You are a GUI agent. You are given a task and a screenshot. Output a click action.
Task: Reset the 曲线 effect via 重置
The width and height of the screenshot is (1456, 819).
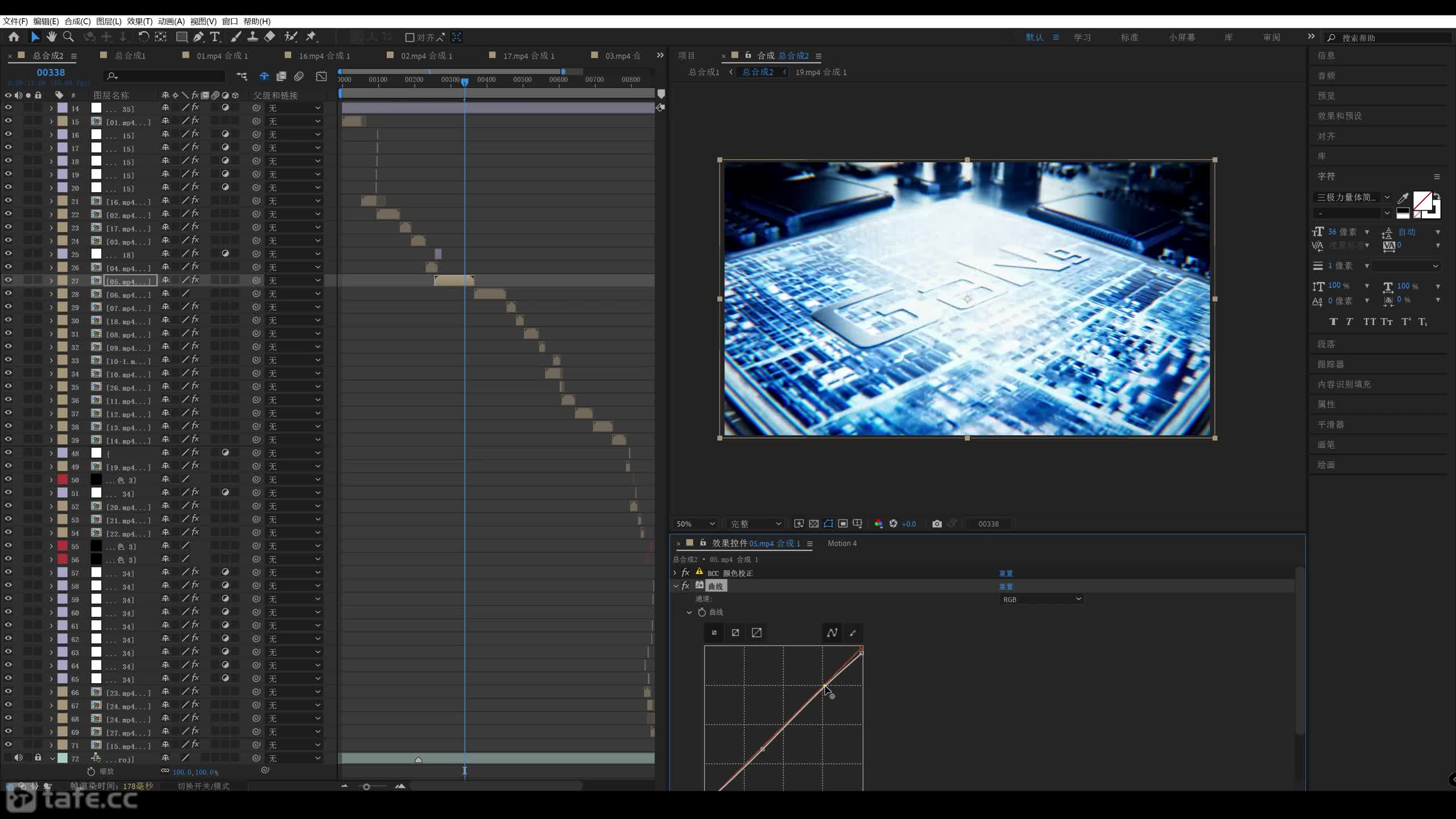1006,586
